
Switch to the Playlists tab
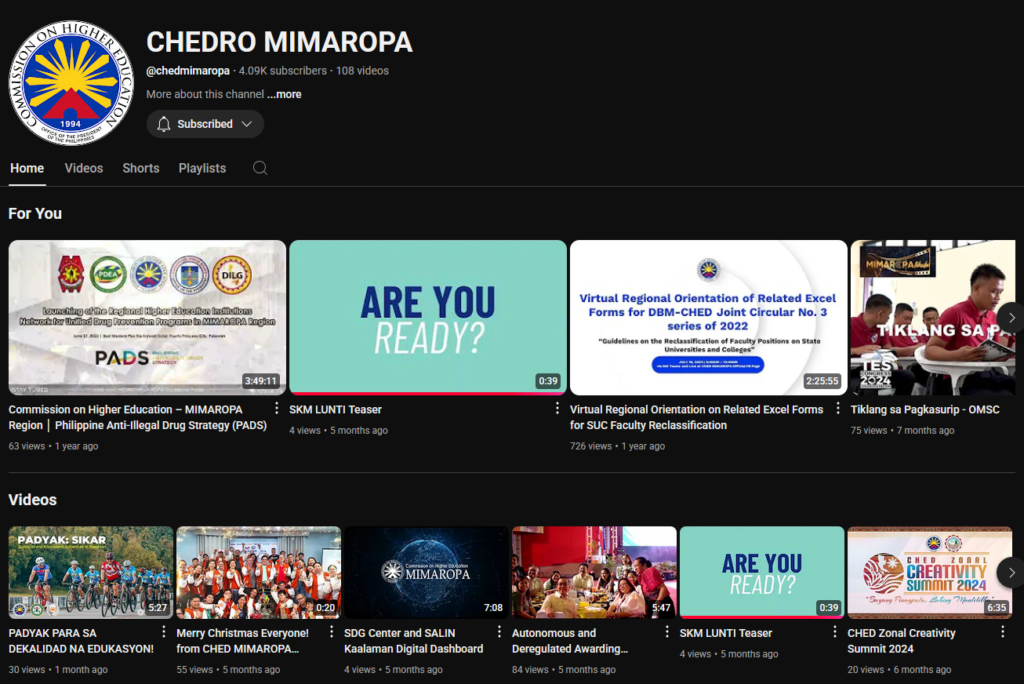click(x=202, y=168)
